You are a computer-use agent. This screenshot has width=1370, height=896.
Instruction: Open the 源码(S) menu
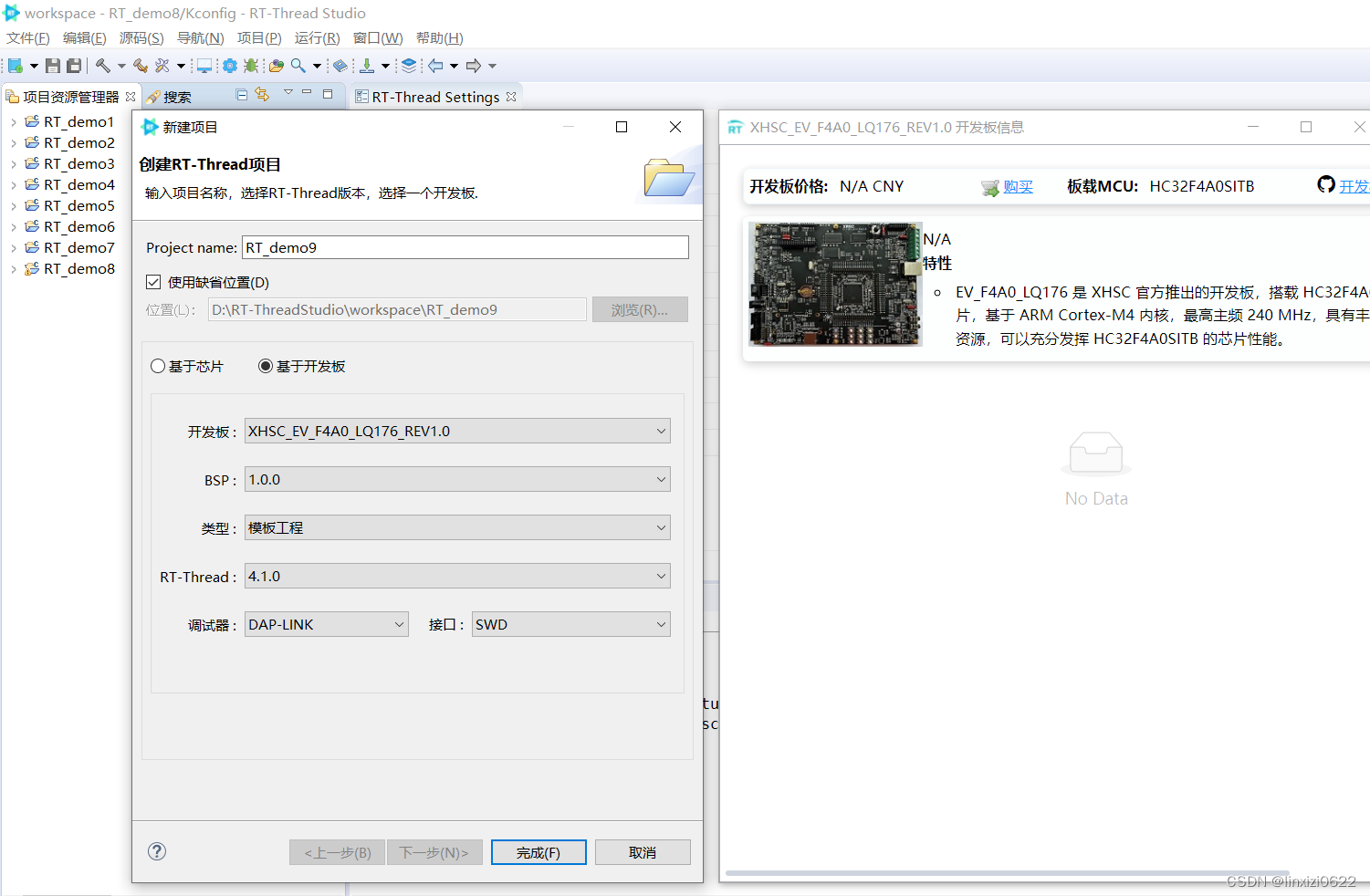[141, 38]
